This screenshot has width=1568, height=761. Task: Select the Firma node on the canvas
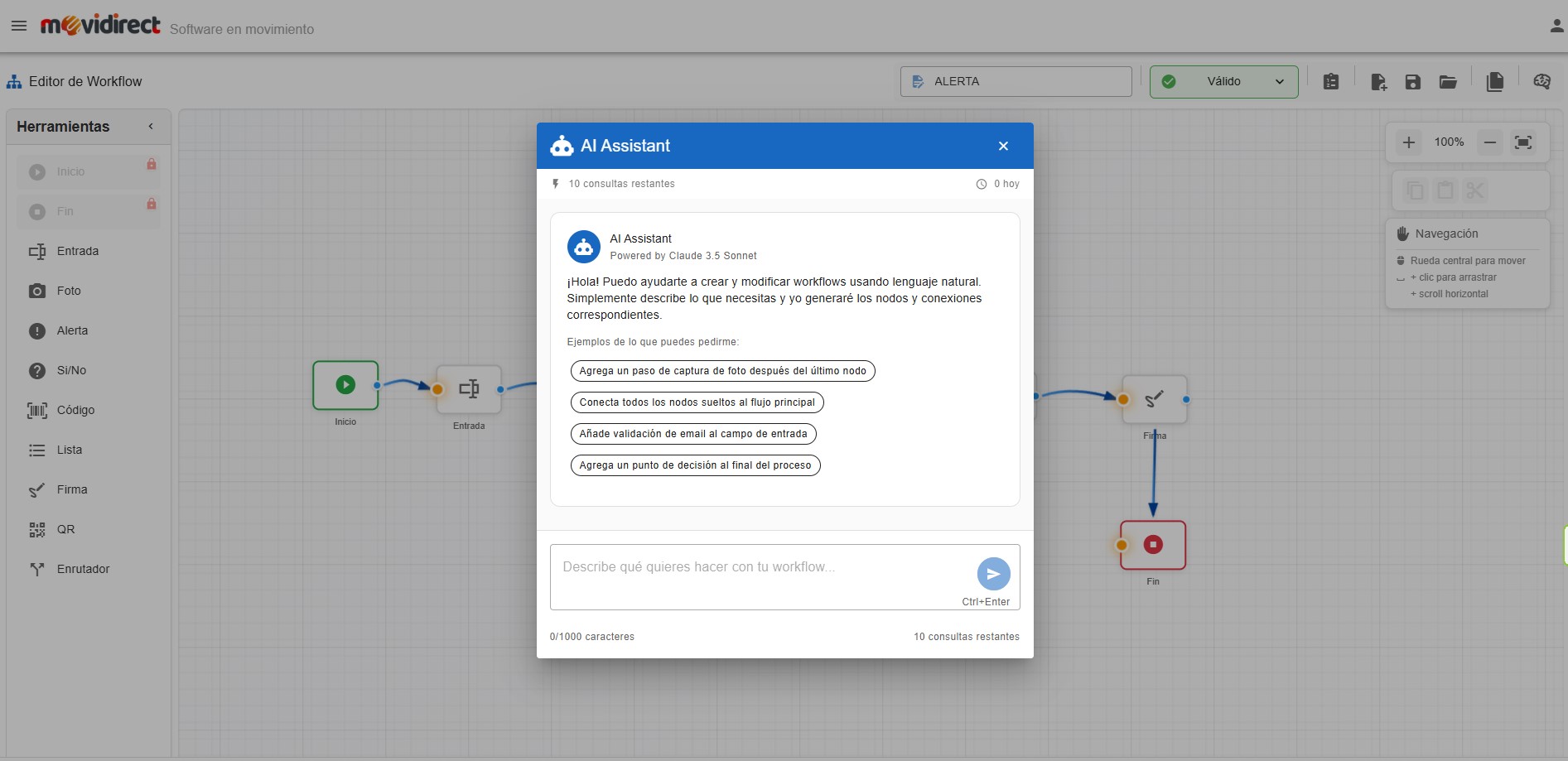coord(1154,399)
